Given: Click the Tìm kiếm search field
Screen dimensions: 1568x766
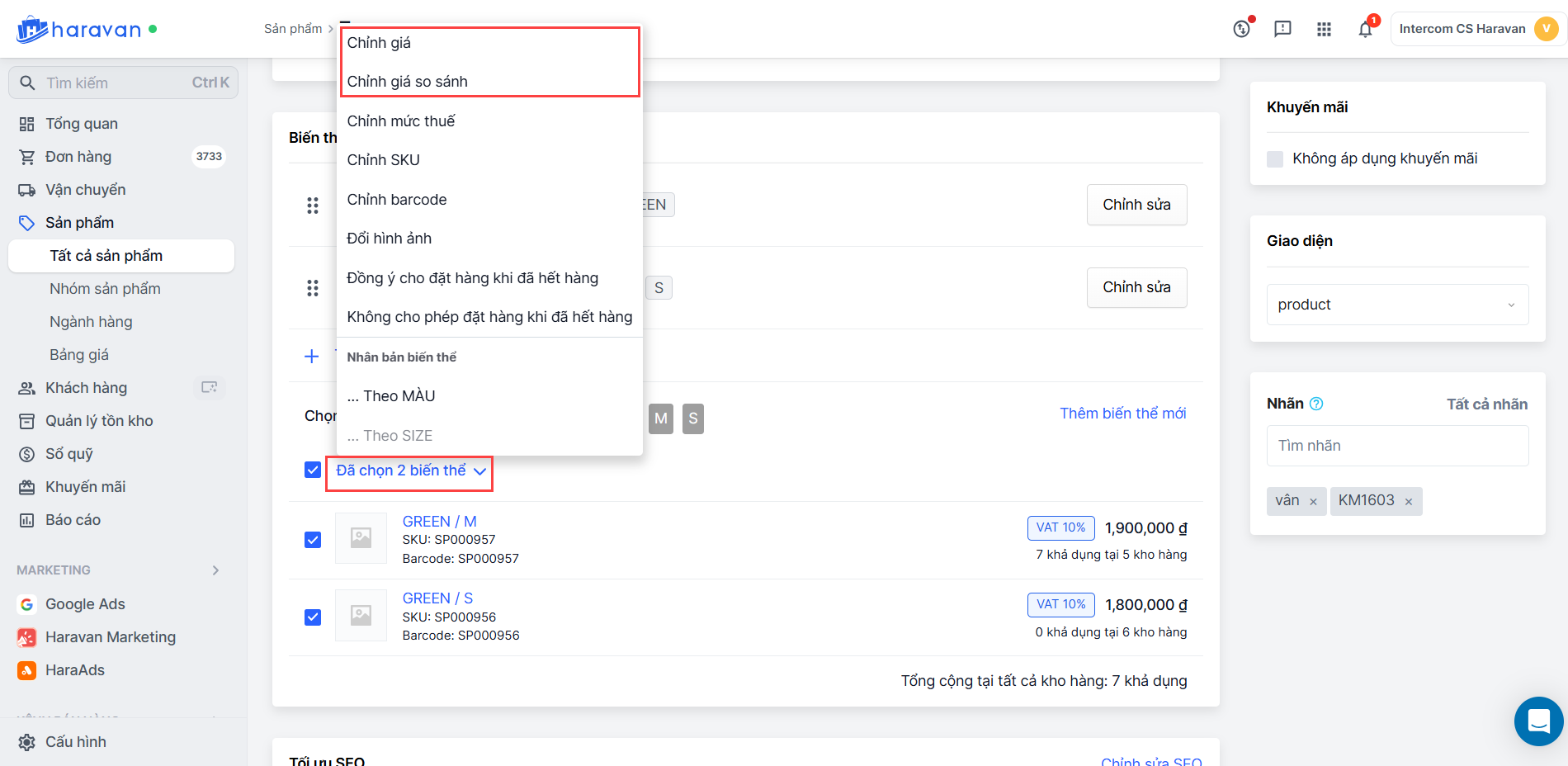Looking at the screenshot, I should [123, 83].
